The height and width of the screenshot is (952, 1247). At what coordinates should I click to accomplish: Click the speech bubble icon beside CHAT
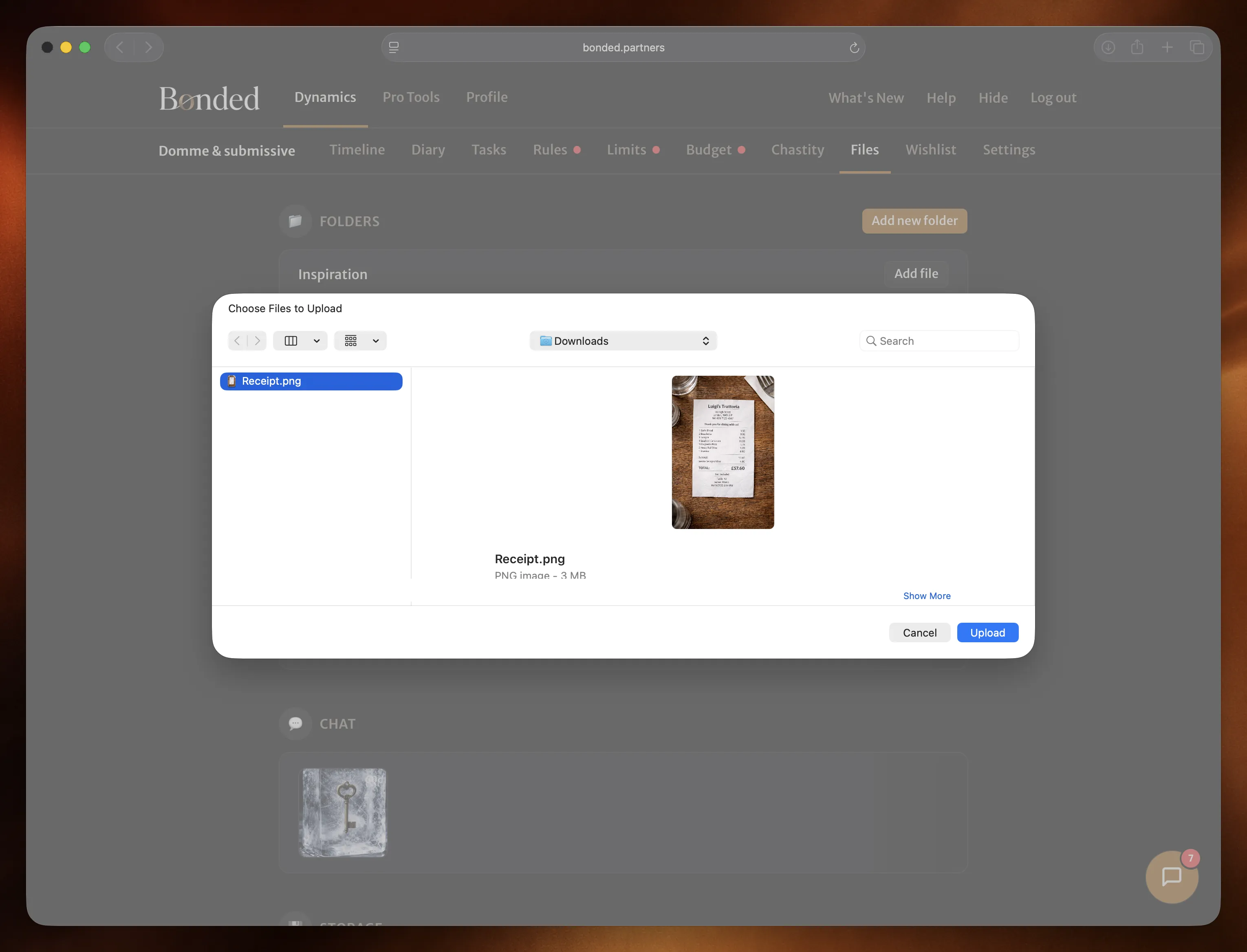coord(295,724)
